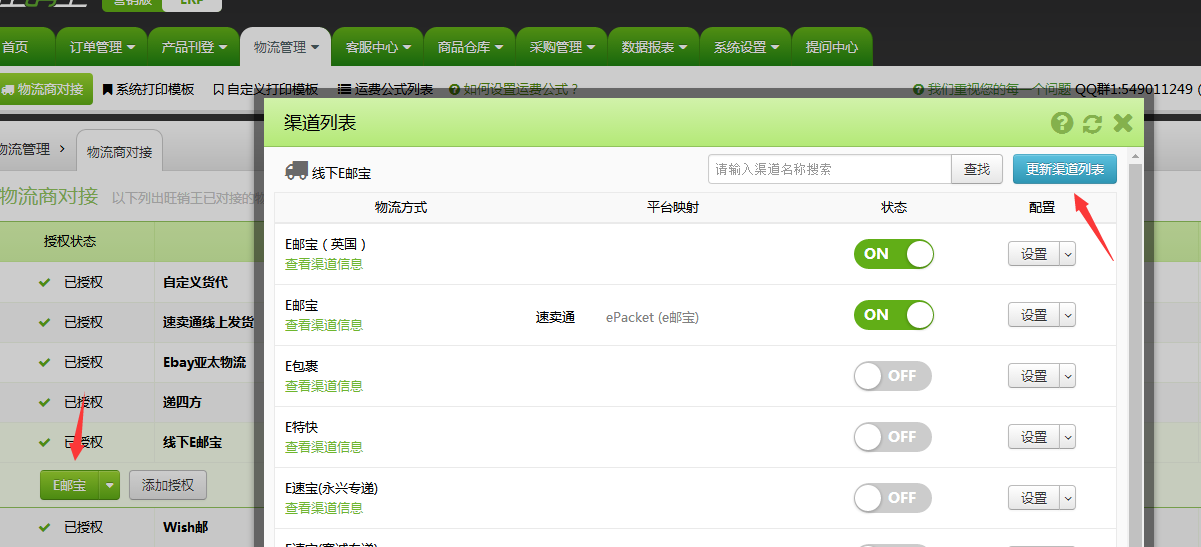This screenshot has height=547, width=1201.
Task: Click green checkmark in the Wish邮 row
Action: (x=44, y=526)
